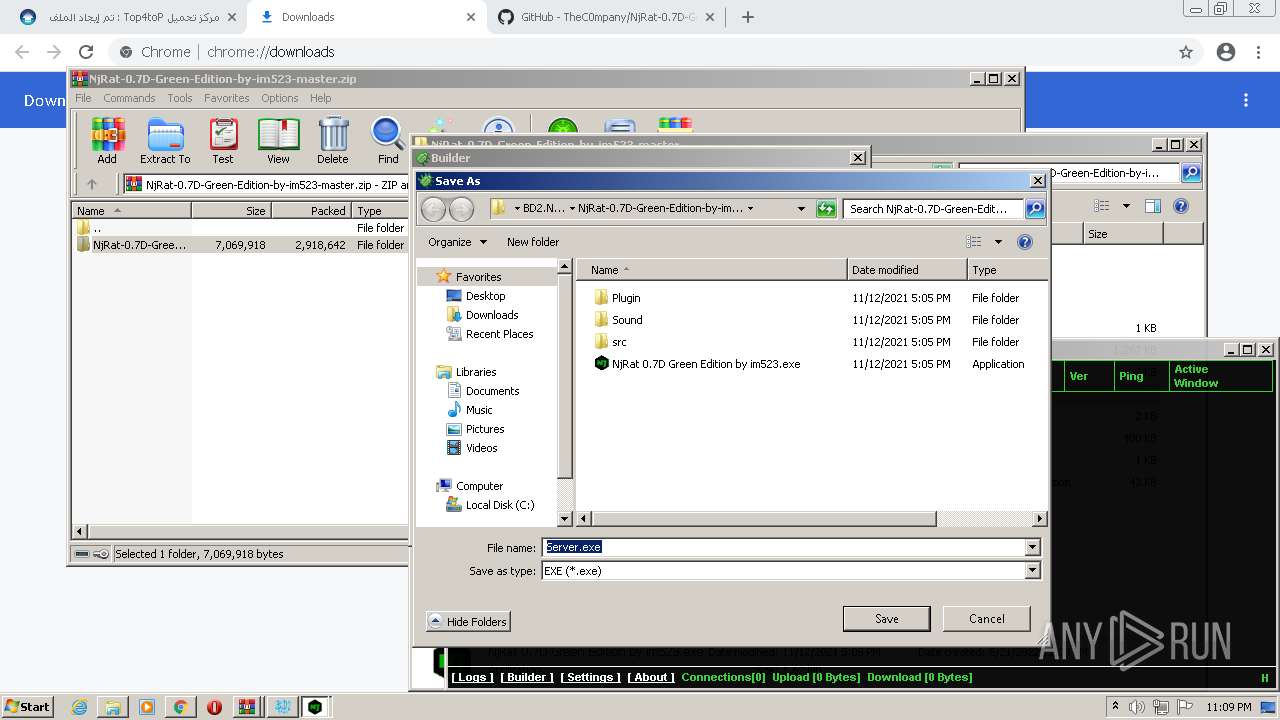This screenshot has width=1280, height=720.
Task: Switch to the Downloads Chrome tab
Action: (366, 17)
